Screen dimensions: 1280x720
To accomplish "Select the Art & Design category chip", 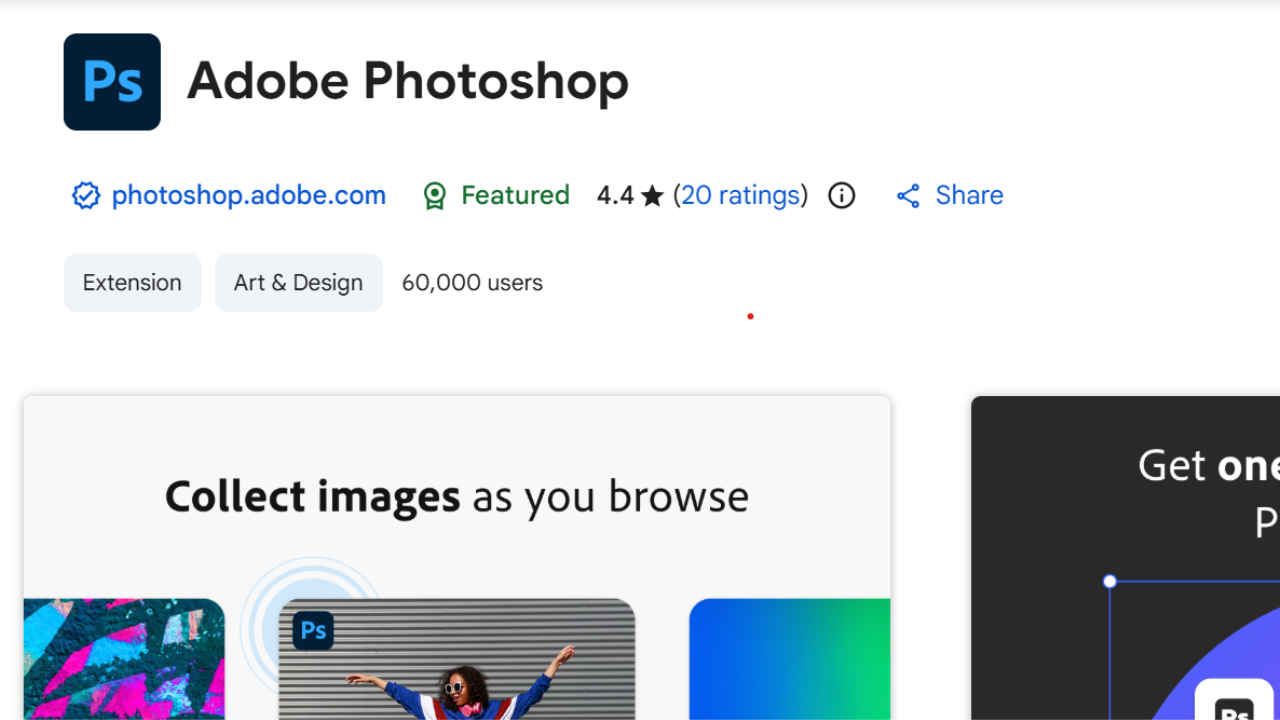I will (x=298, y=282).
